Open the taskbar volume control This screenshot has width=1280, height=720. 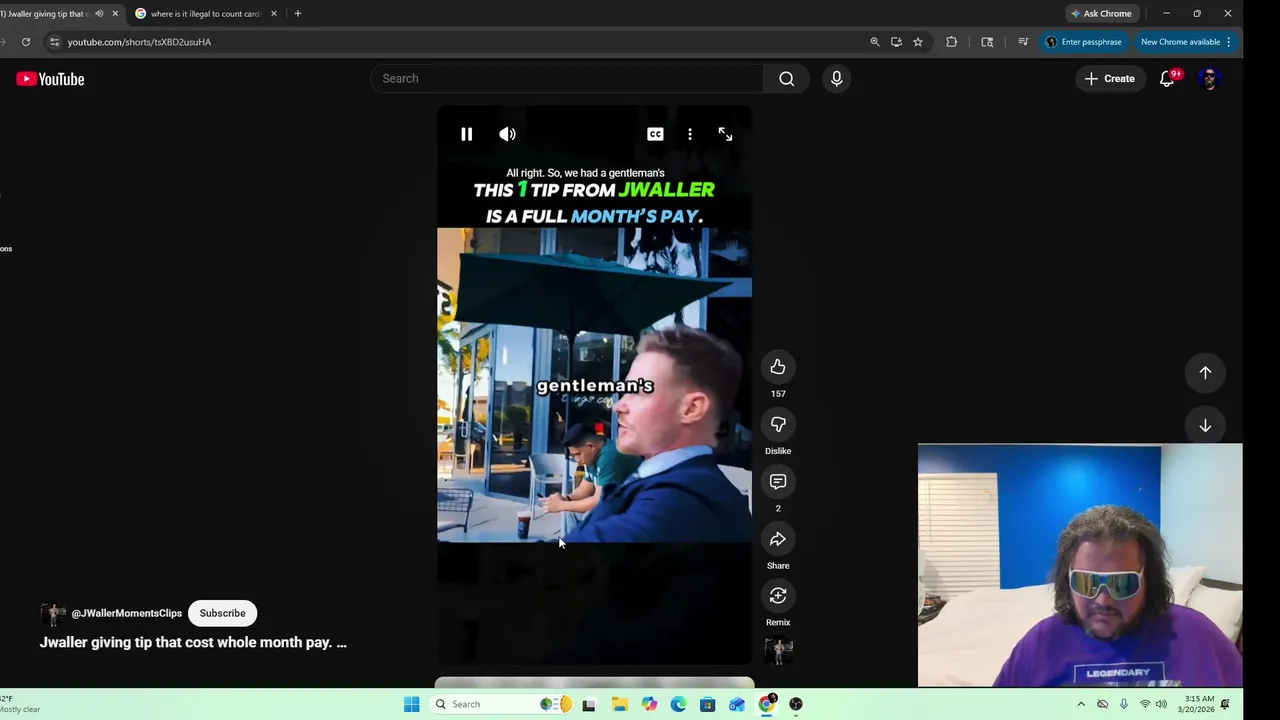pos(1161,704)
